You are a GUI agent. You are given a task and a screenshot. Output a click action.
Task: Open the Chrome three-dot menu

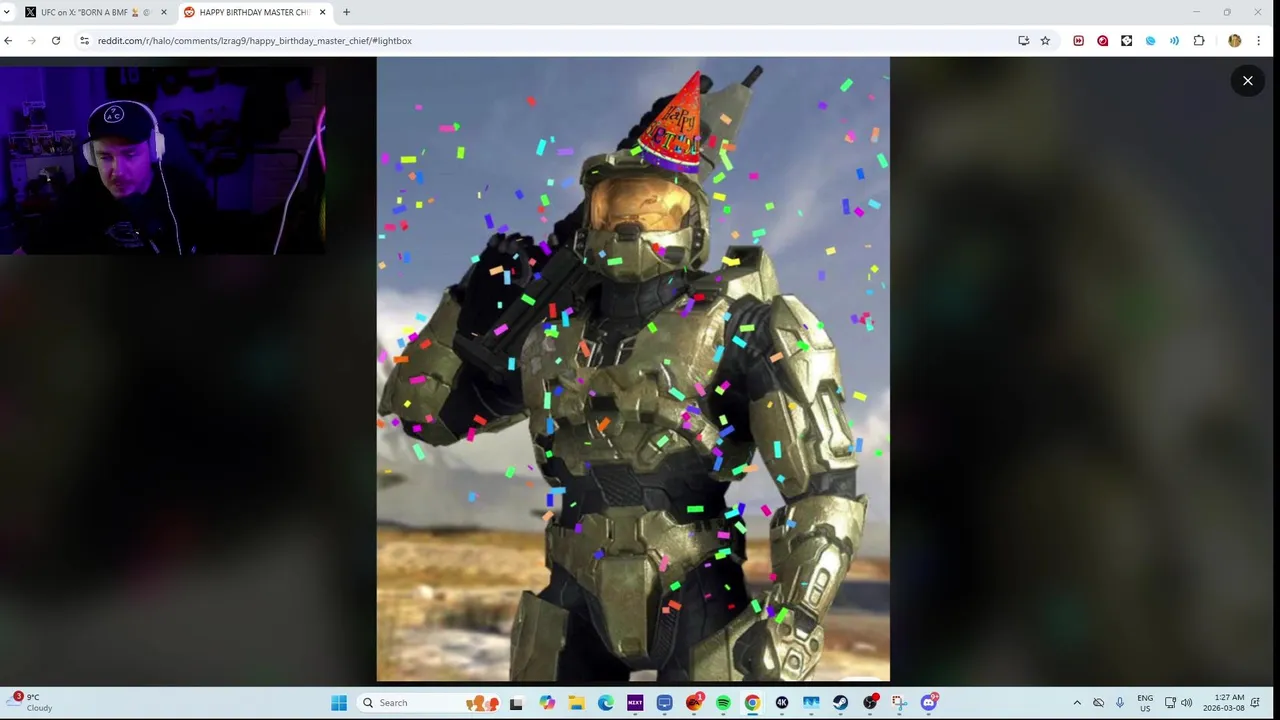(x=1259, y=41)
